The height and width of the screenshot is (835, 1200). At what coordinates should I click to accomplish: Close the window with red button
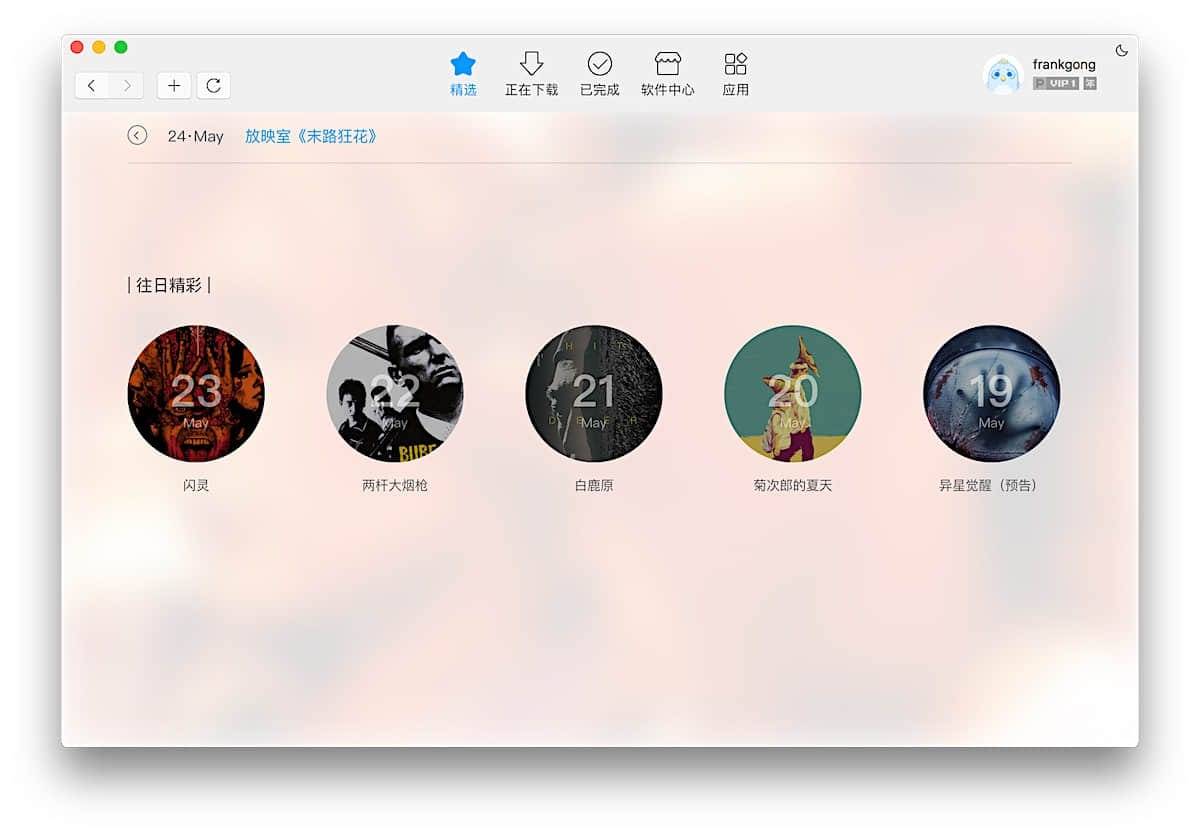77,47
